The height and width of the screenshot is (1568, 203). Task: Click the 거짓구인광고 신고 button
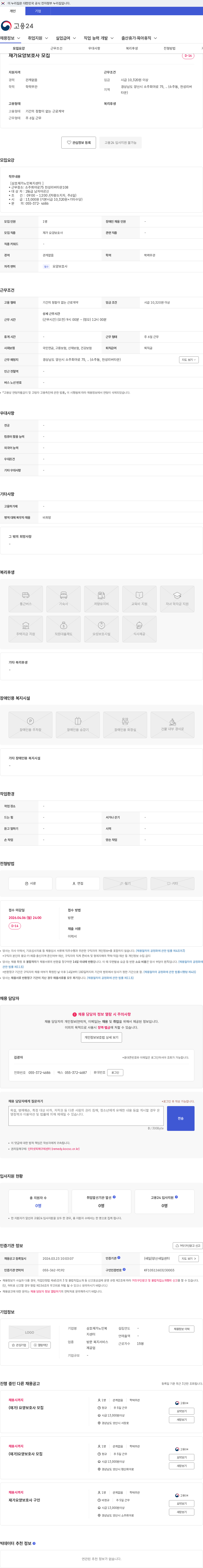[x=188, y=1245]
